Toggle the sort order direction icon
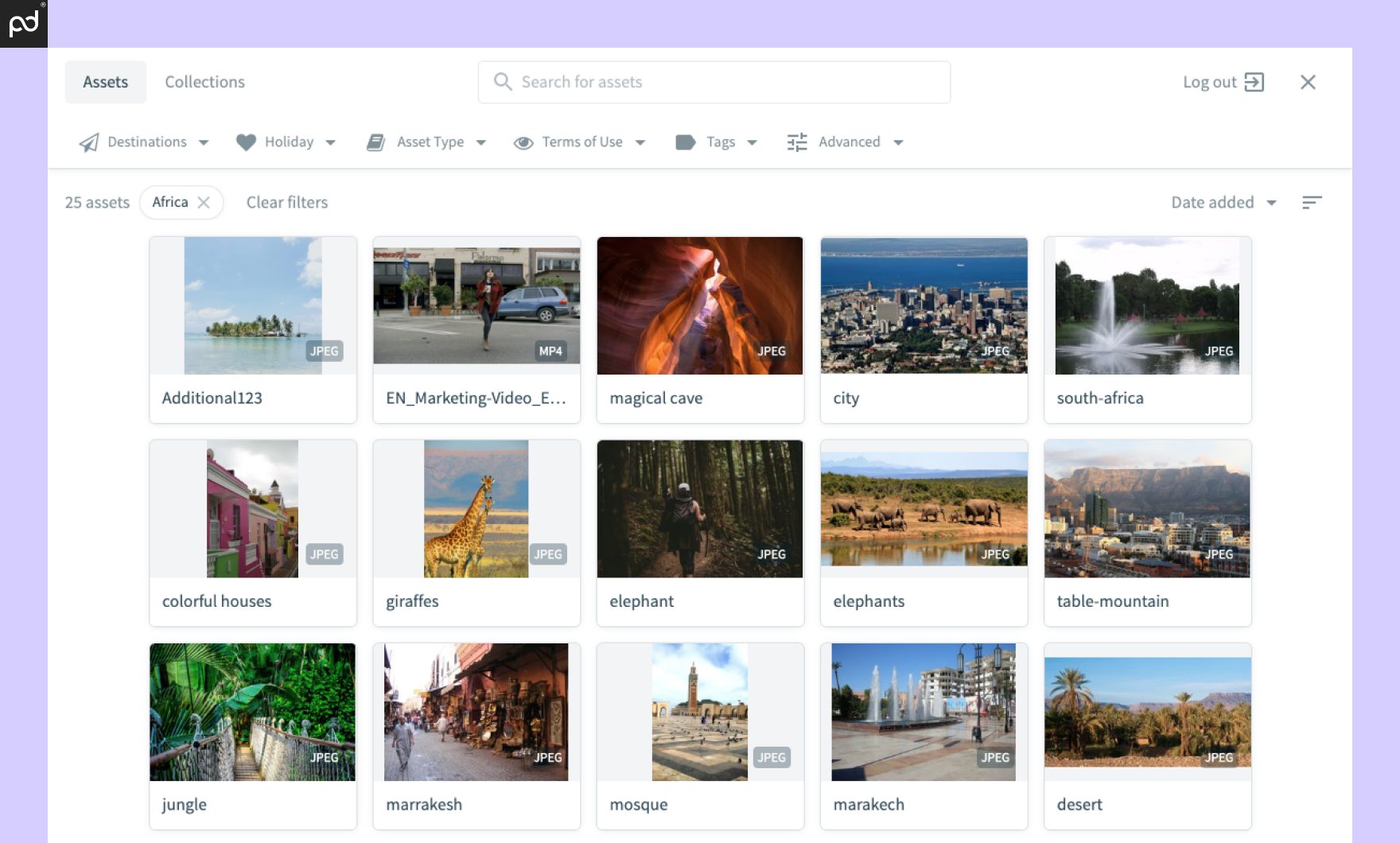Viewport: 1400px width, 843px height. tap(1312, 203)
